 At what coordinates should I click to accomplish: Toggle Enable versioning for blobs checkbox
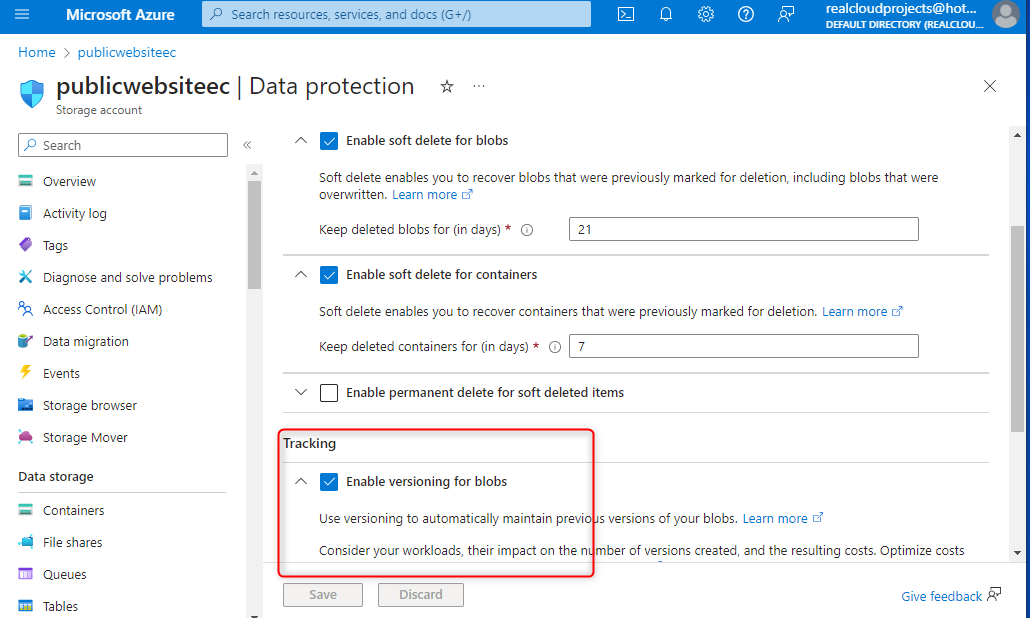click(x=329, y=482)
